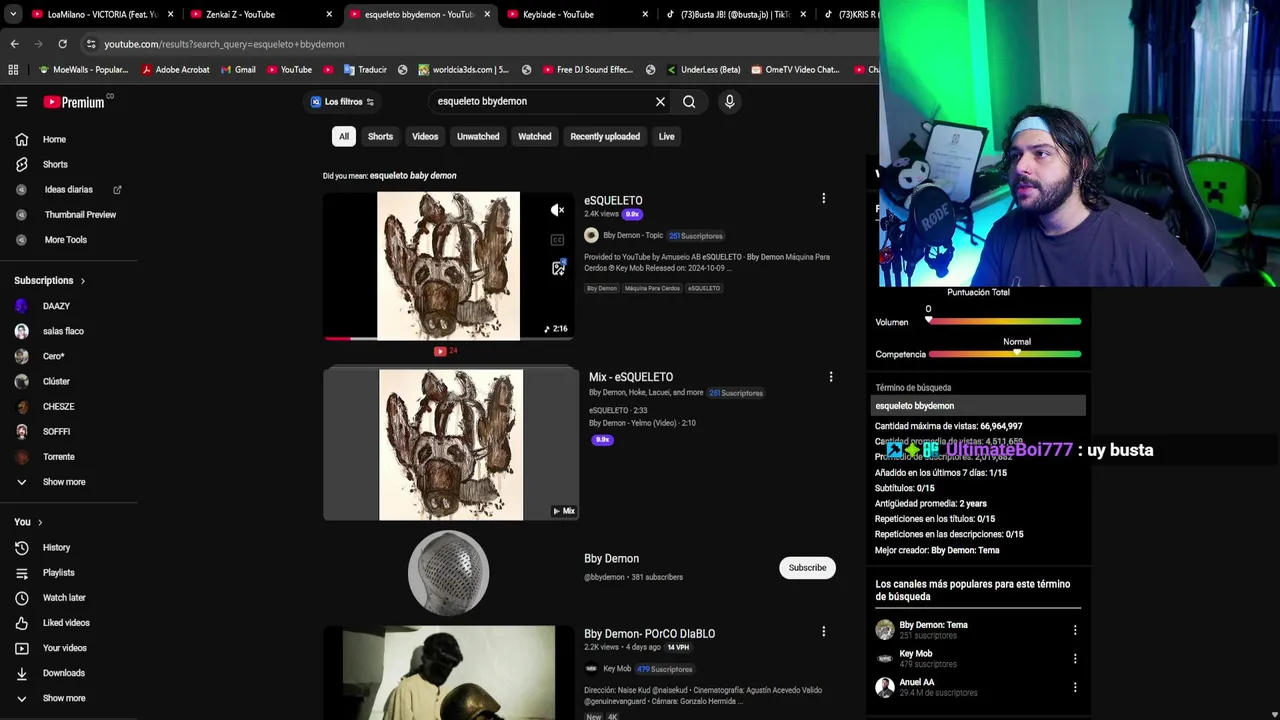Unmute the eSQUELETO video preview

coord(557,210)
